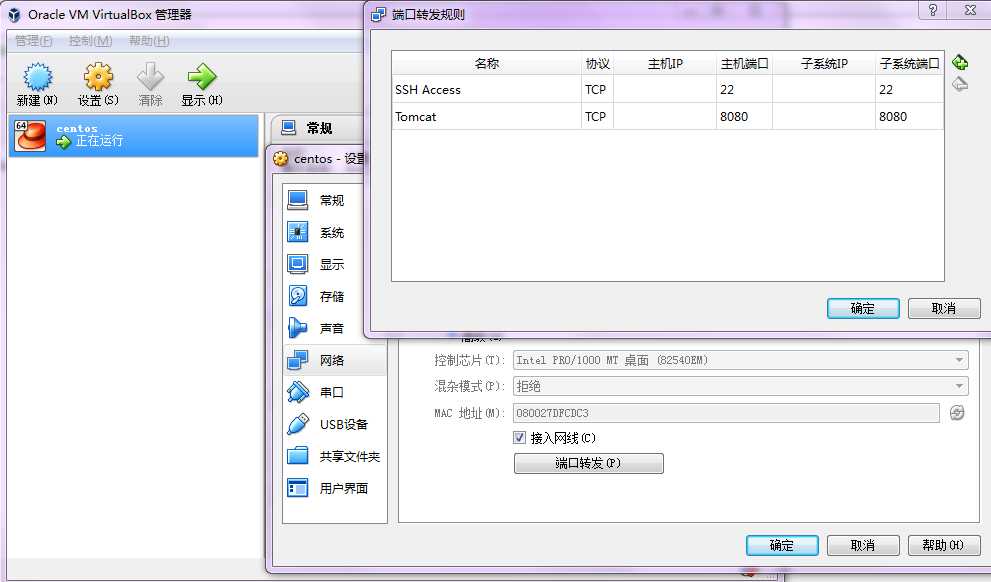Viewport: 991px width, 582px height.
Task: Open Display (显示) settings category
Action: [x=334, y=264]
